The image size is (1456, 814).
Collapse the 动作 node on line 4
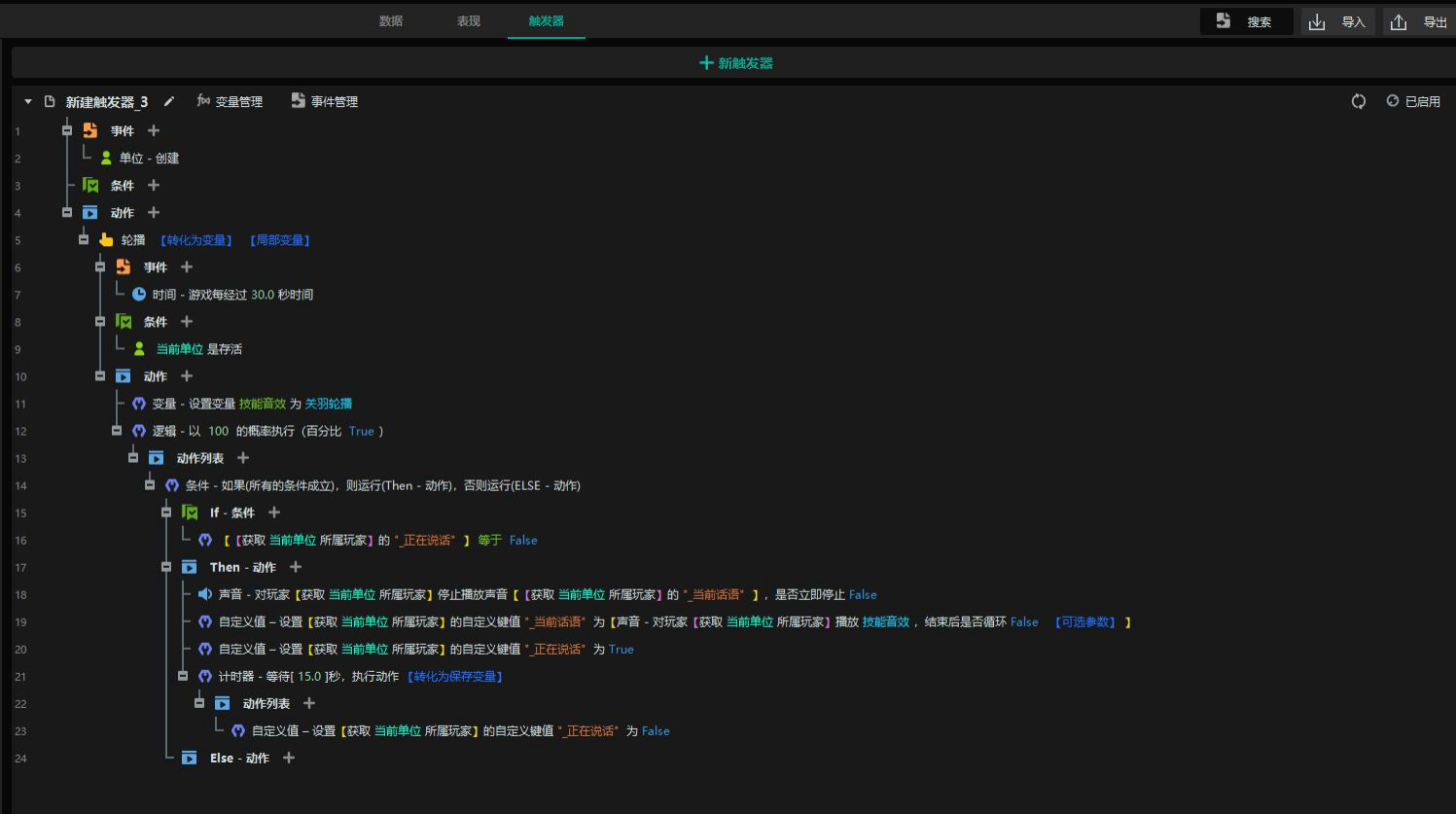[x=67, y=212]
